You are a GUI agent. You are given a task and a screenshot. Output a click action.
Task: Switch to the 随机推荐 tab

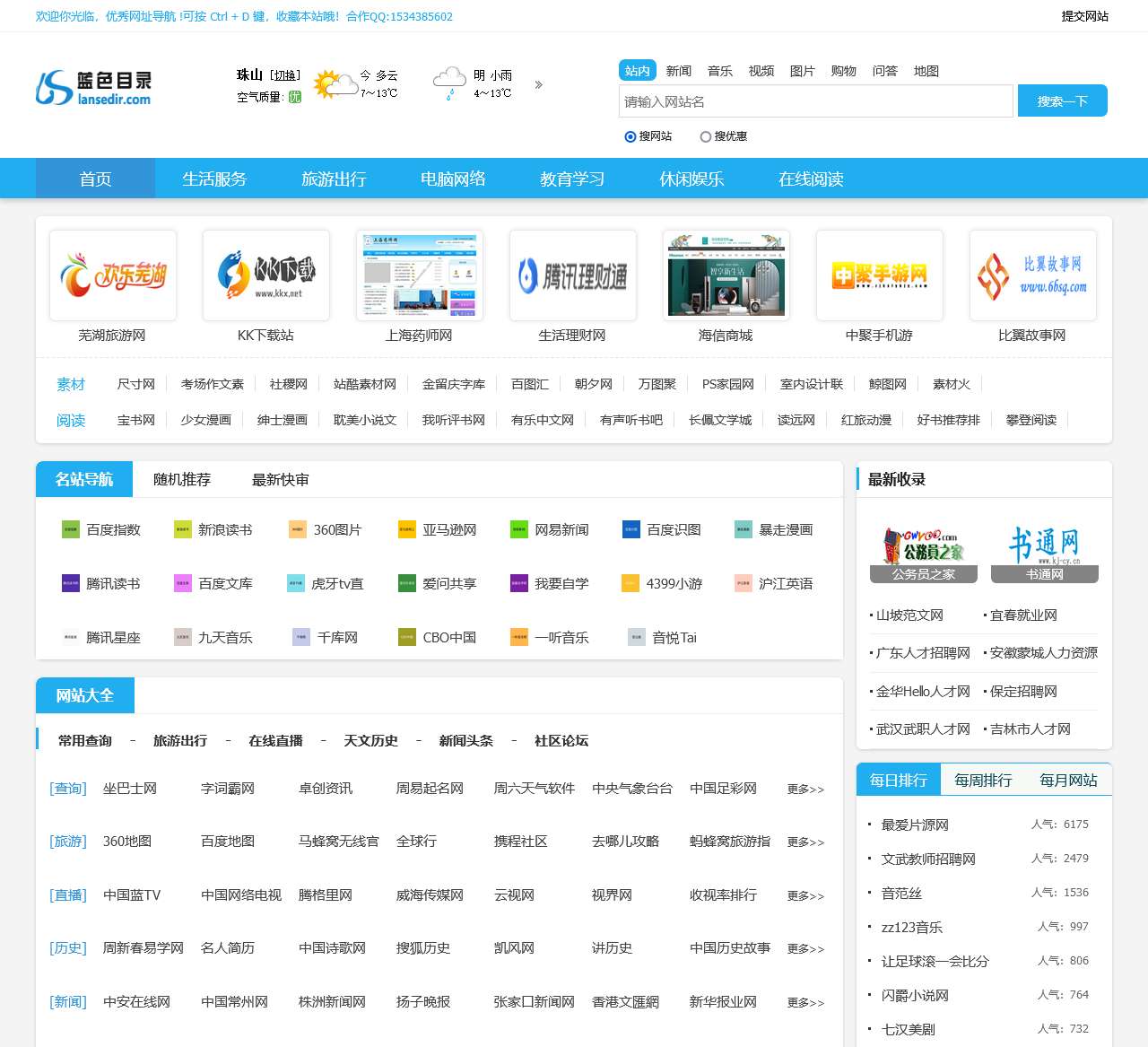(x=182, y=479)
